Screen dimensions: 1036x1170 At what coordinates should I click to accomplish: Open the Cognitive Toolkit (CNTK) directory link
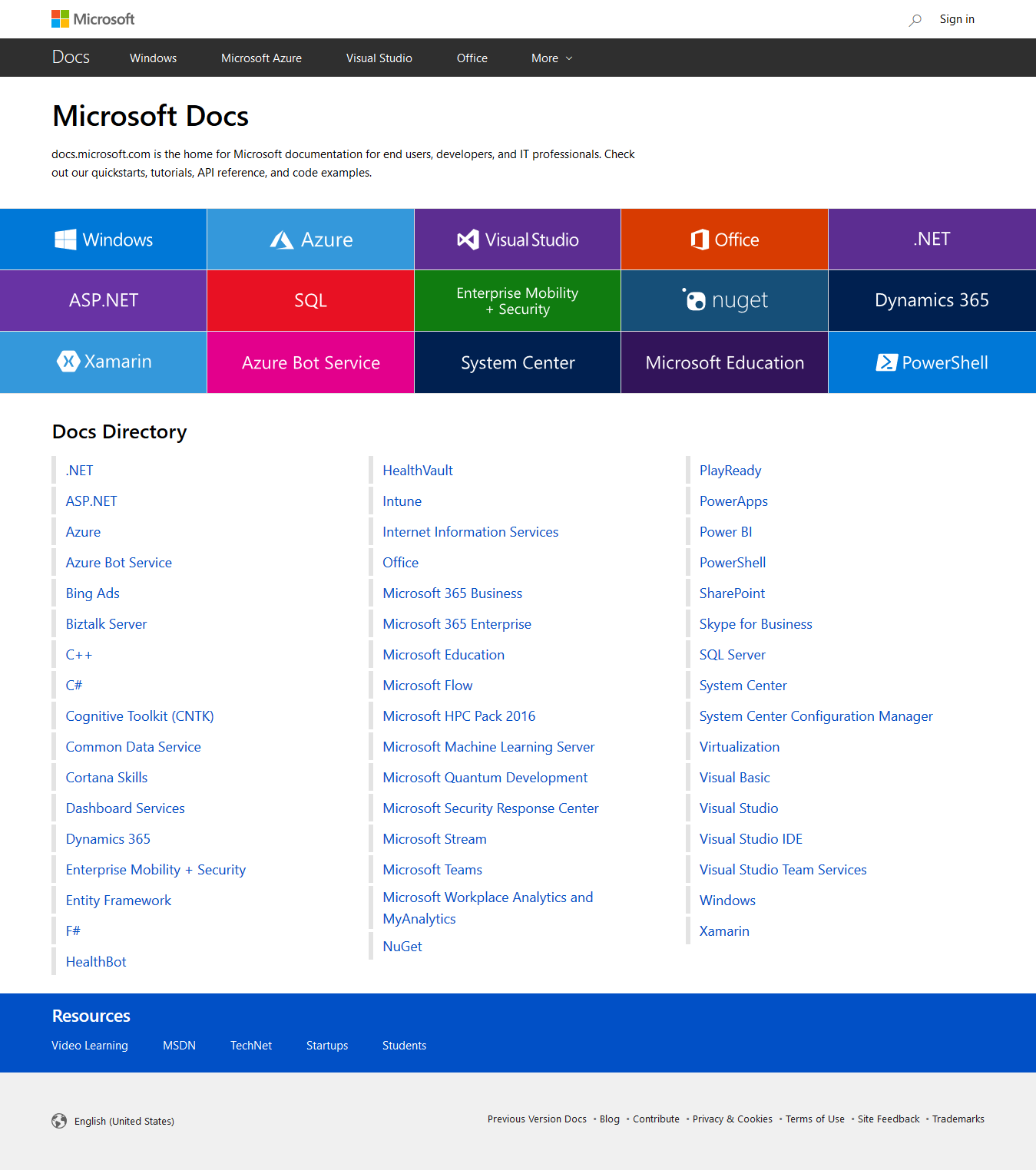tap(139, 716)
